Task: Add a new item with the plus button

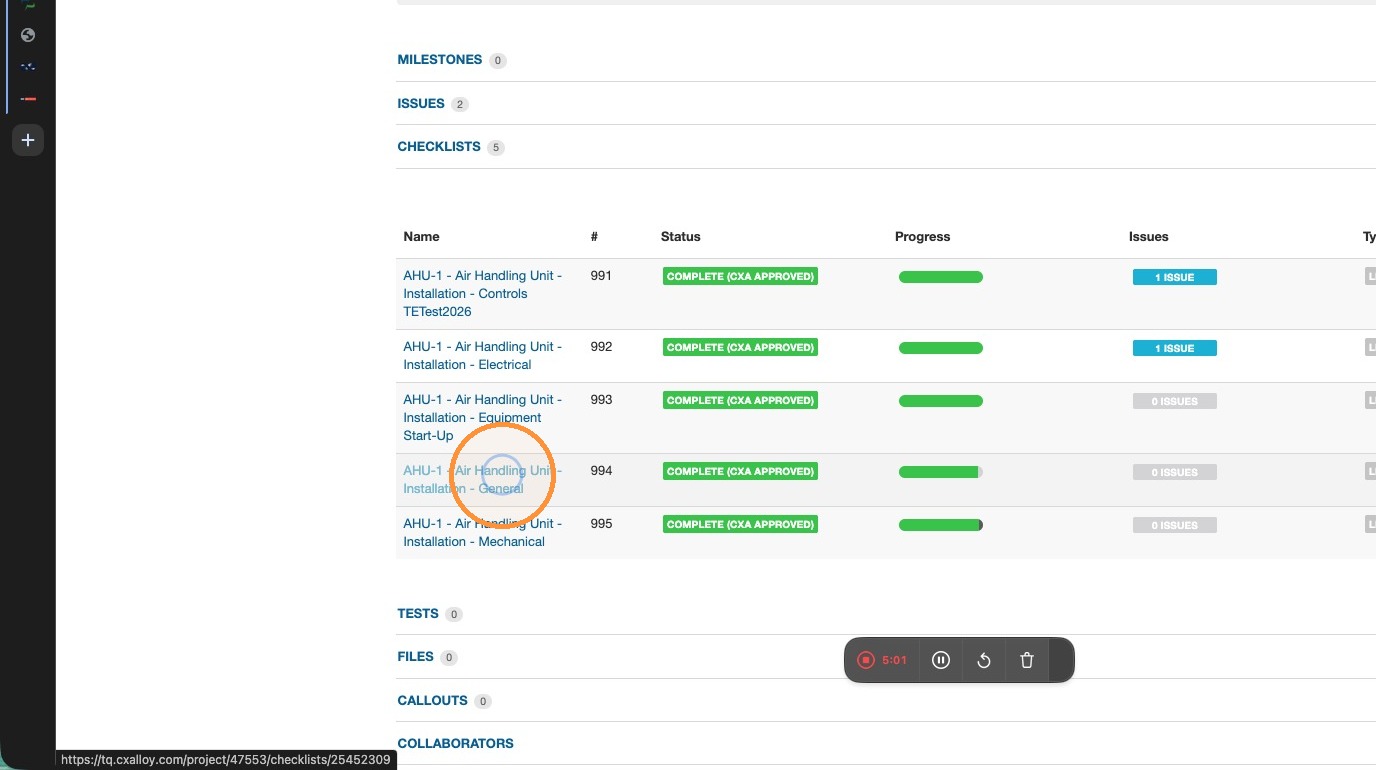Action: pyautogui.click(x=28, y=140)
